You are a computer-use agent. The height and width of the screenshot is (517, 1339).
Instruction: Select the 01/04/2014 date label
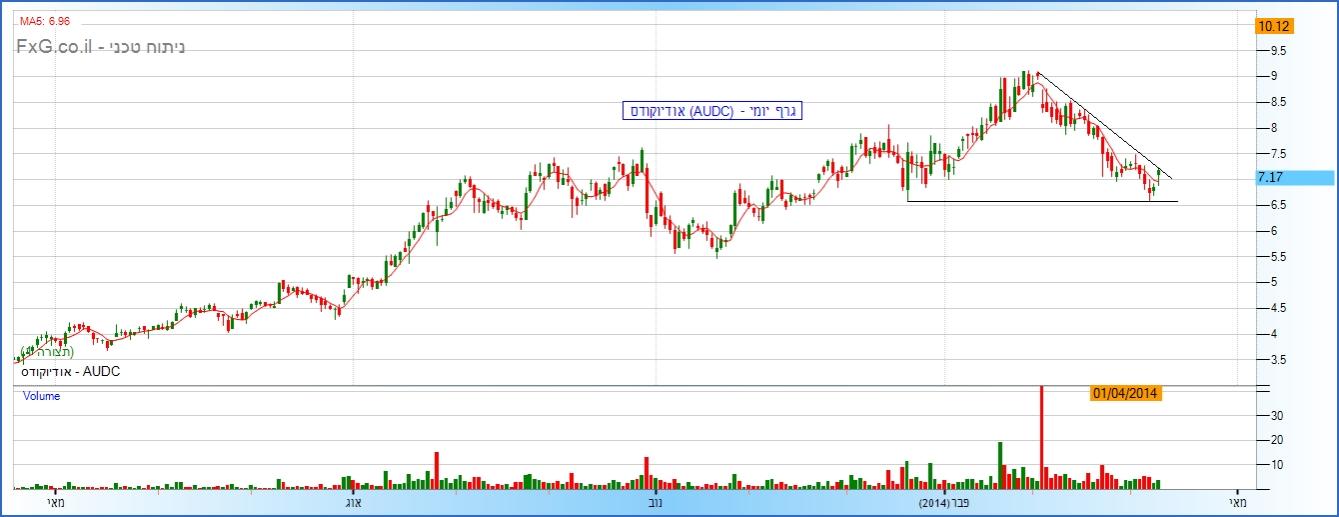(1125, 393)
